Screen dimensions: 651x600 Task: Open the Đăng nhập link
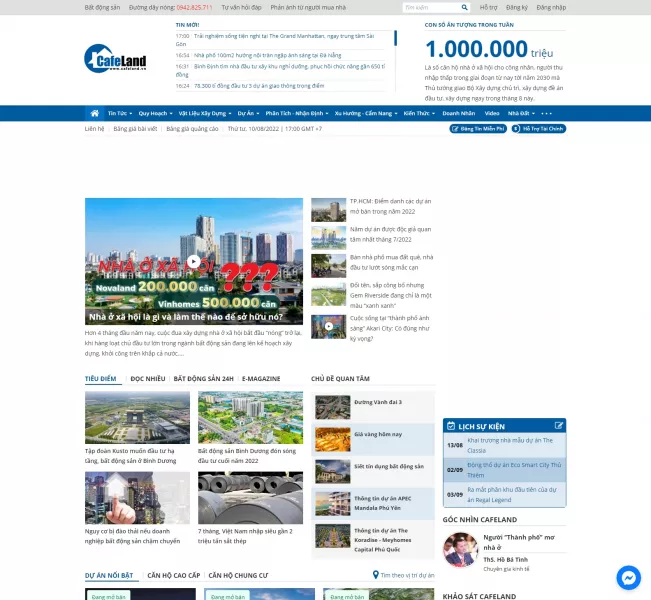coord(551,7)
